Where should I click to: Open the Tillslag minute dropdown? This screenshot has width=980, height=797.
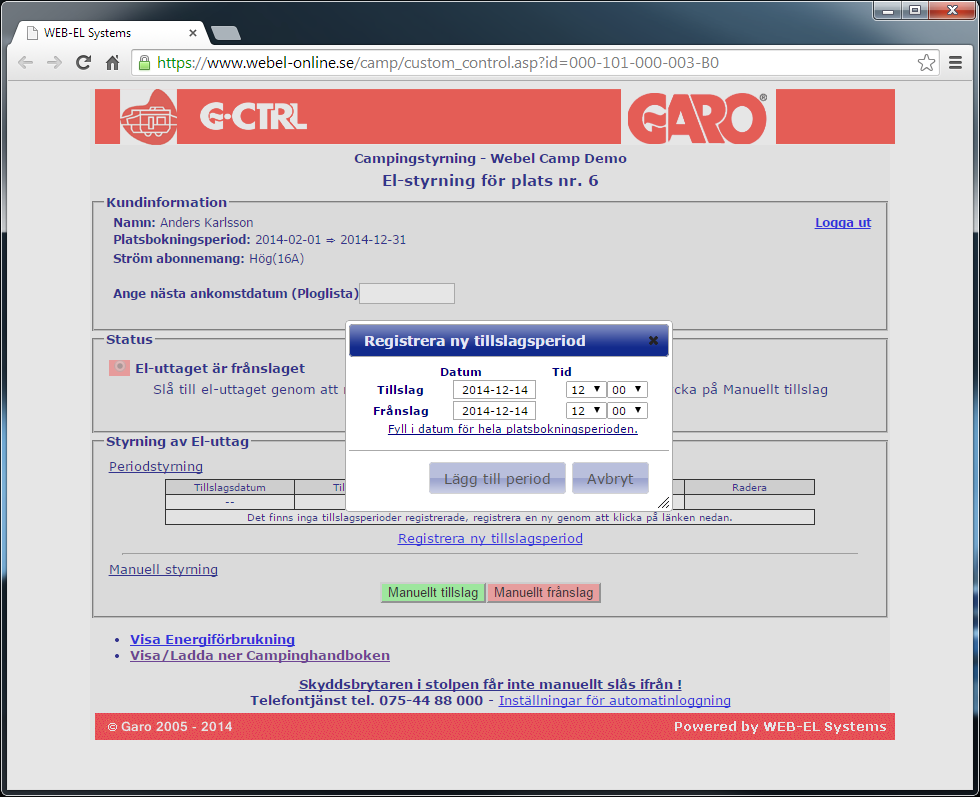[x=627, y=389]
